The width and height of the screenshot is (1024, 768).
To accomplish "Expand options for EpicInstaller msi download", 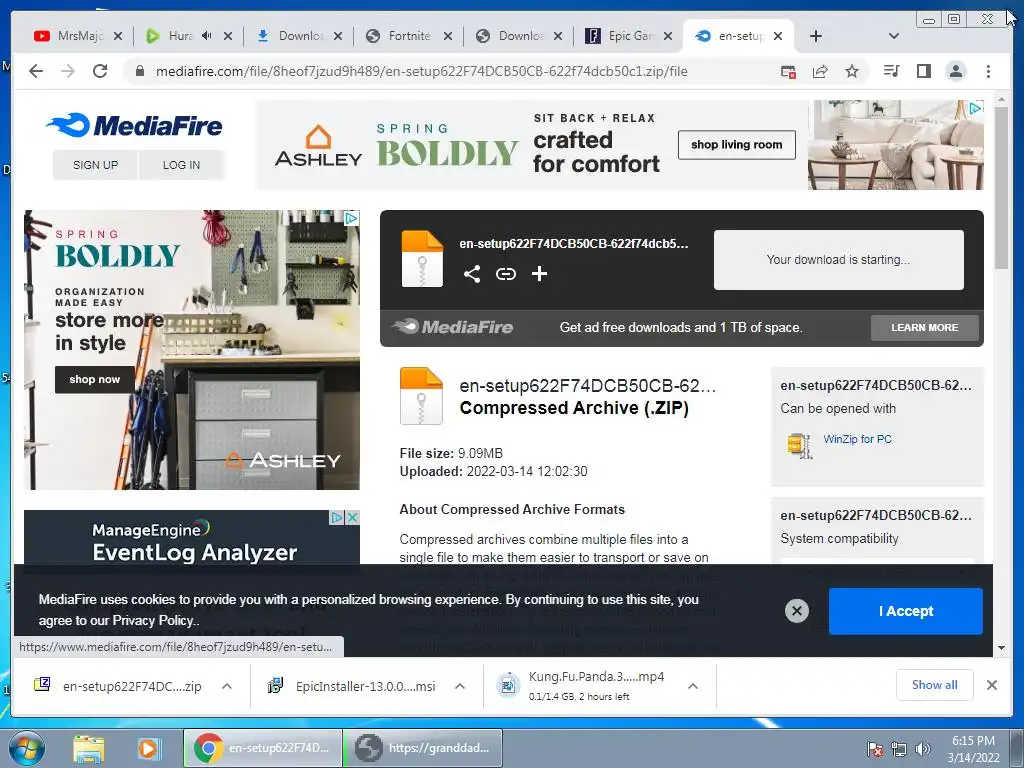I will [x=460, y=686].
